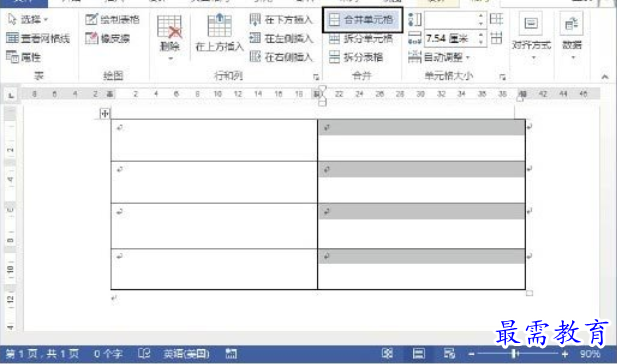Select the 橡皮擦 eraser tool
617x364 pixels.
(x=108, y=38)
